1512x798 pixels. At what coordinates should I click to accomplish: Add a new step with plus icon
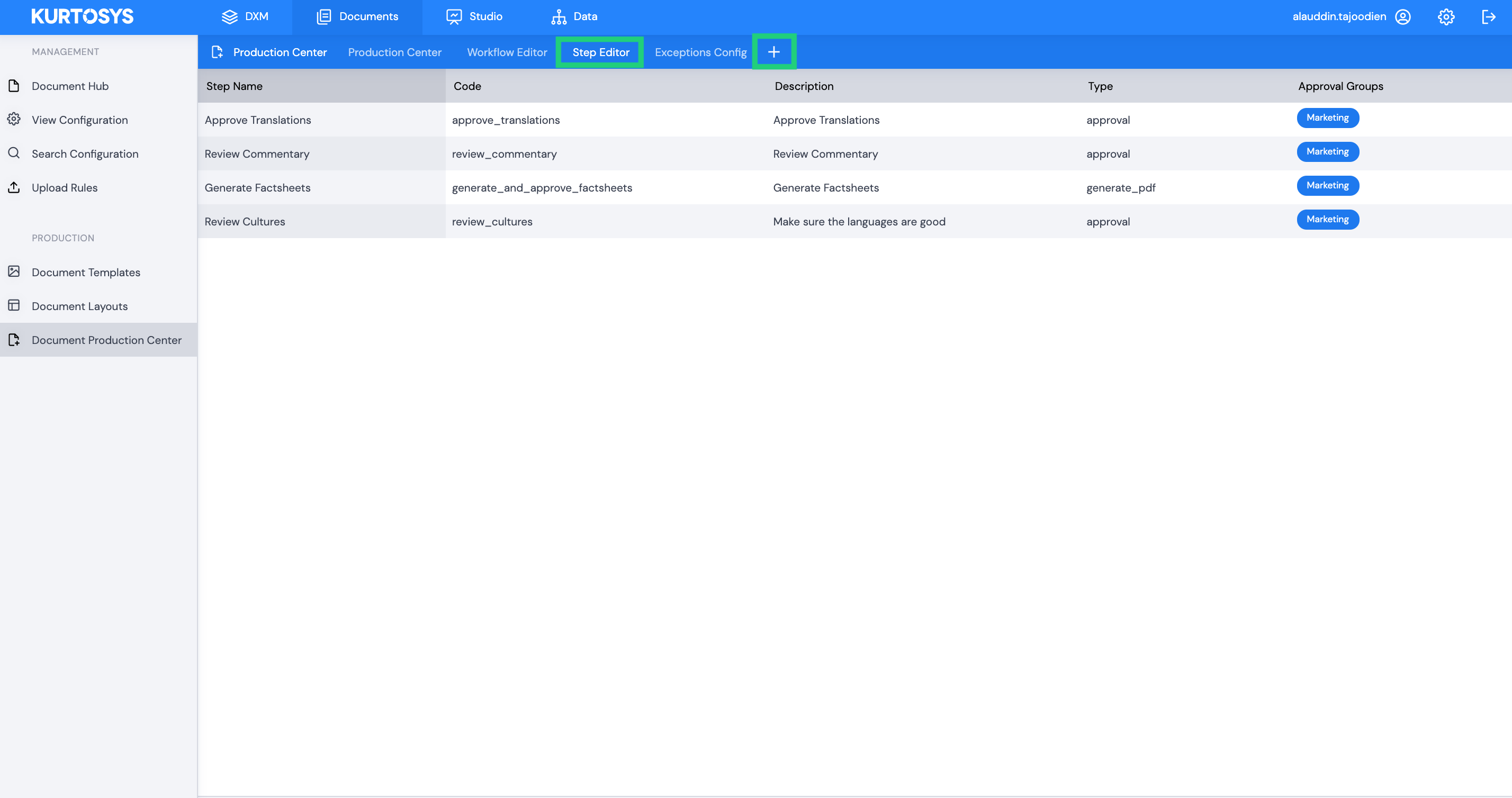tap(773, 52)
